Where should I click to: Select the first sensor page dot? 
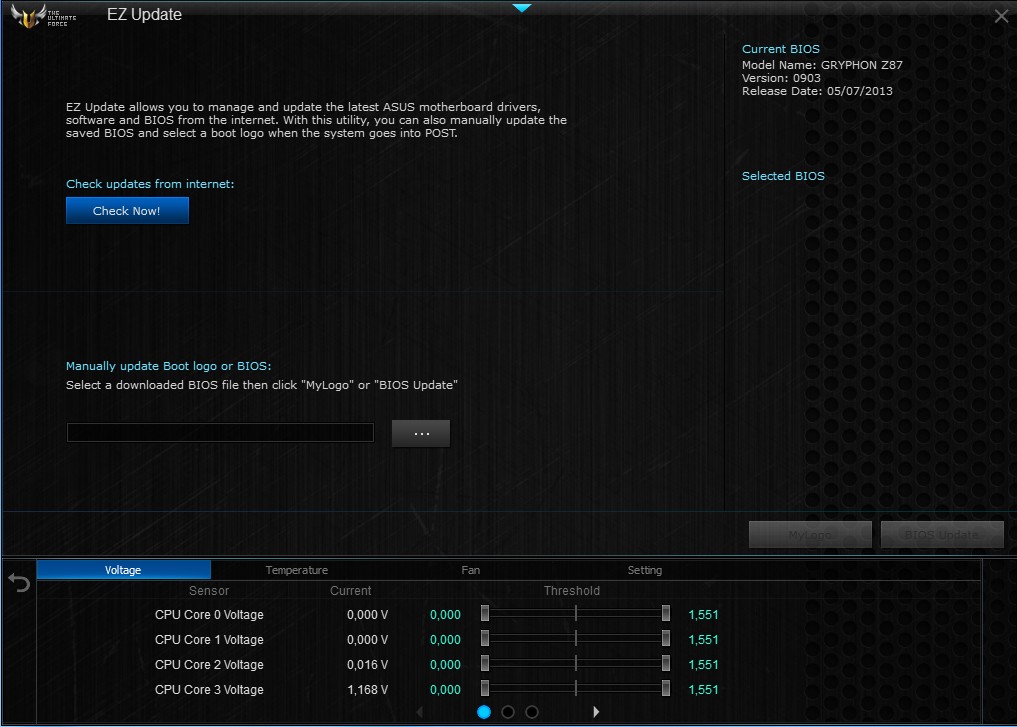coord(484,712)
